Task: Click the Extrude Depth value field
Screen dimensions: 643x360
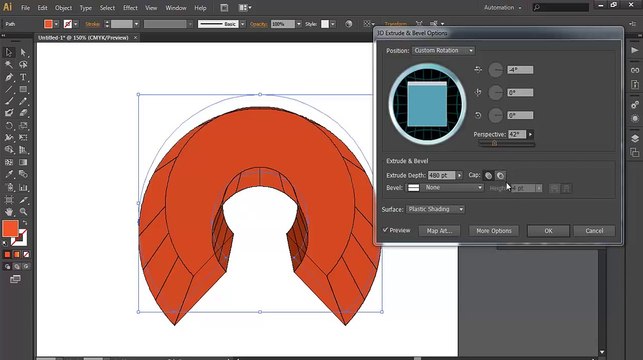Action: click(441, 175)
